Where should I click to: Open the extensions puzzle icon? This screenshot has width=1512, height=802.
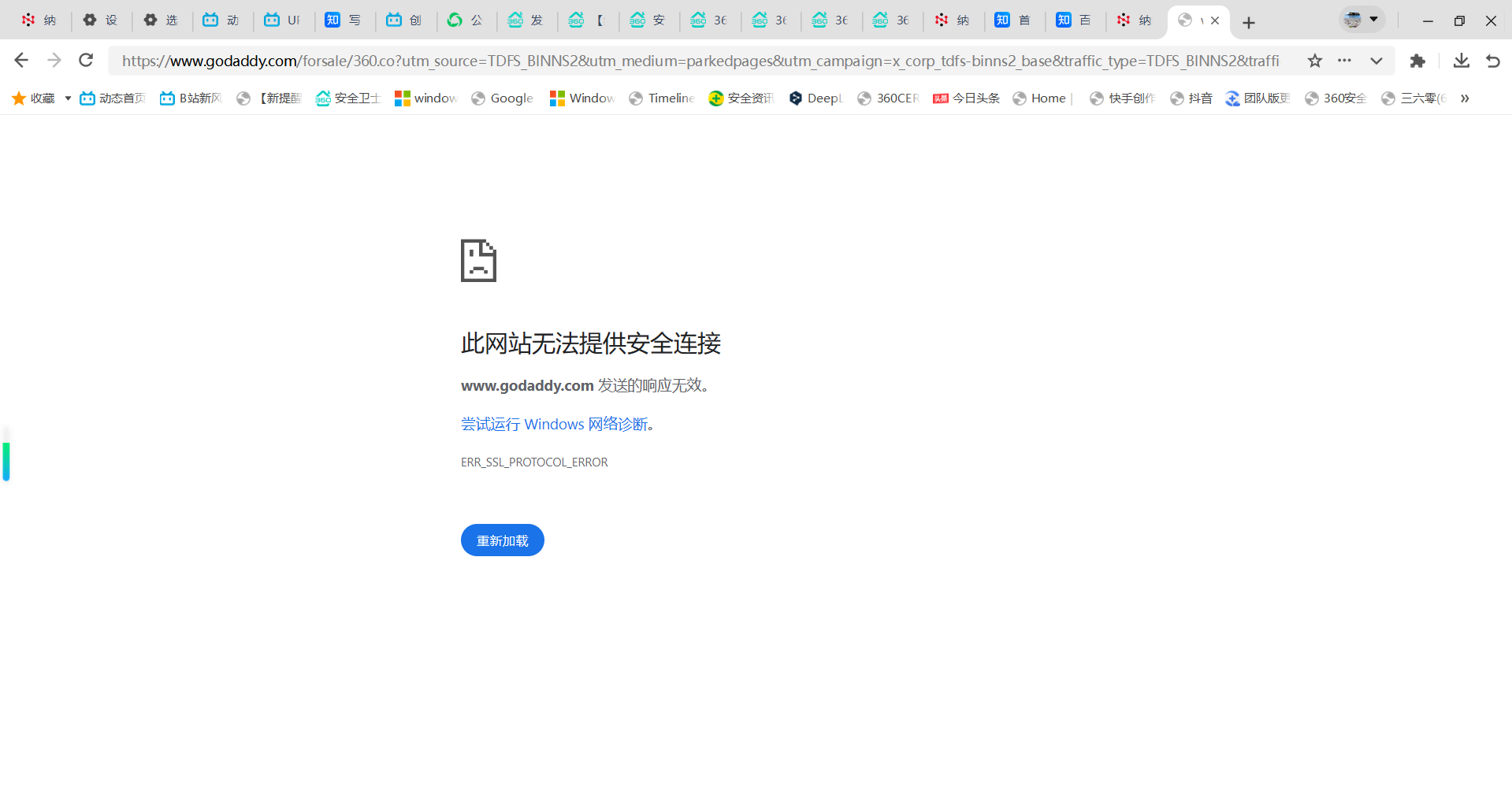[1417, 61]
